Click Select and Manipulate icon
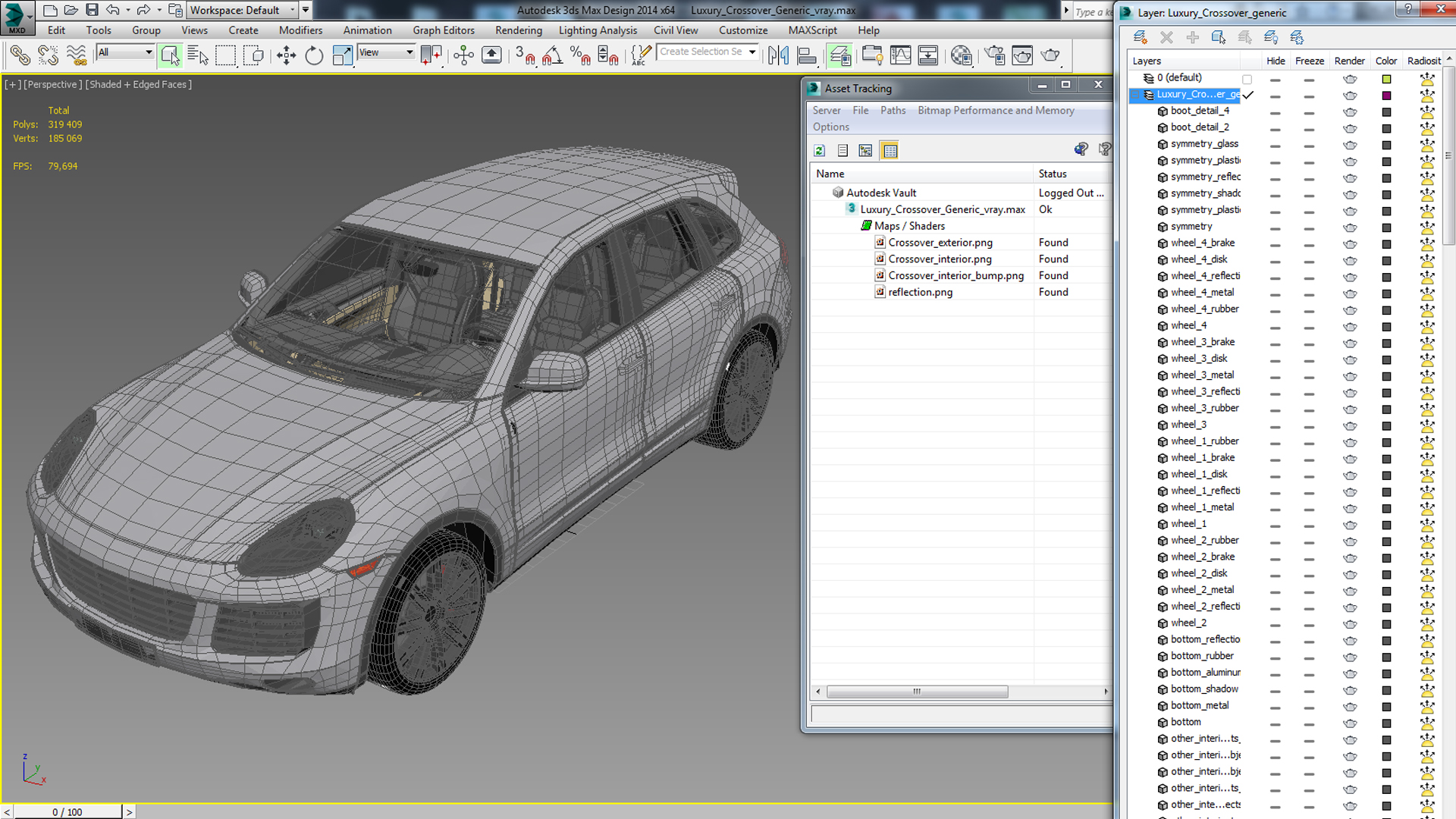The height and width of the screenshot is (819, 1456). (463, 55)
